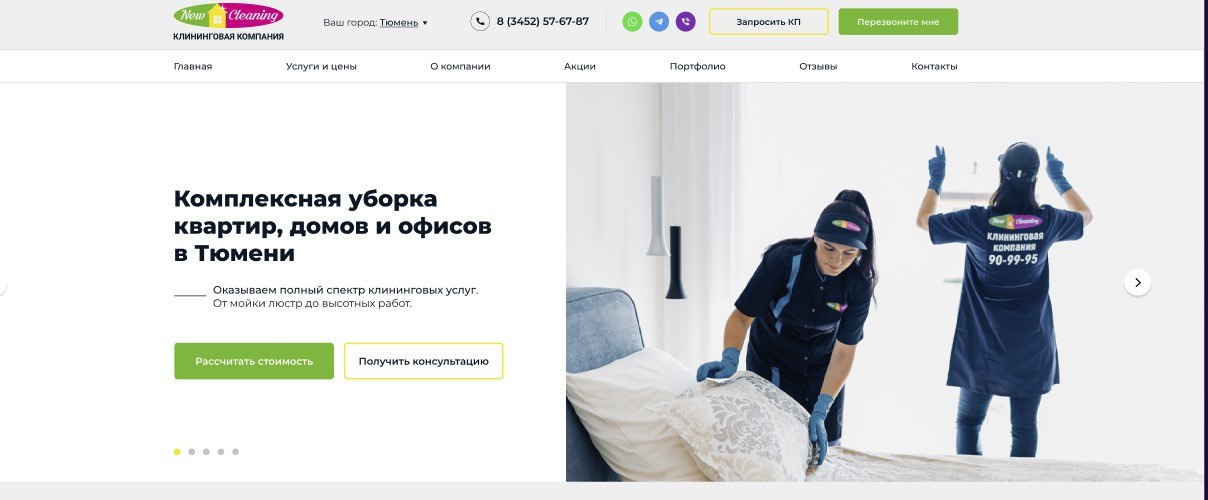The height and width of the screenshot is (500, 1208).
Task: Call the phone number 8 (3452) 57-67-87
Action: 542,22
